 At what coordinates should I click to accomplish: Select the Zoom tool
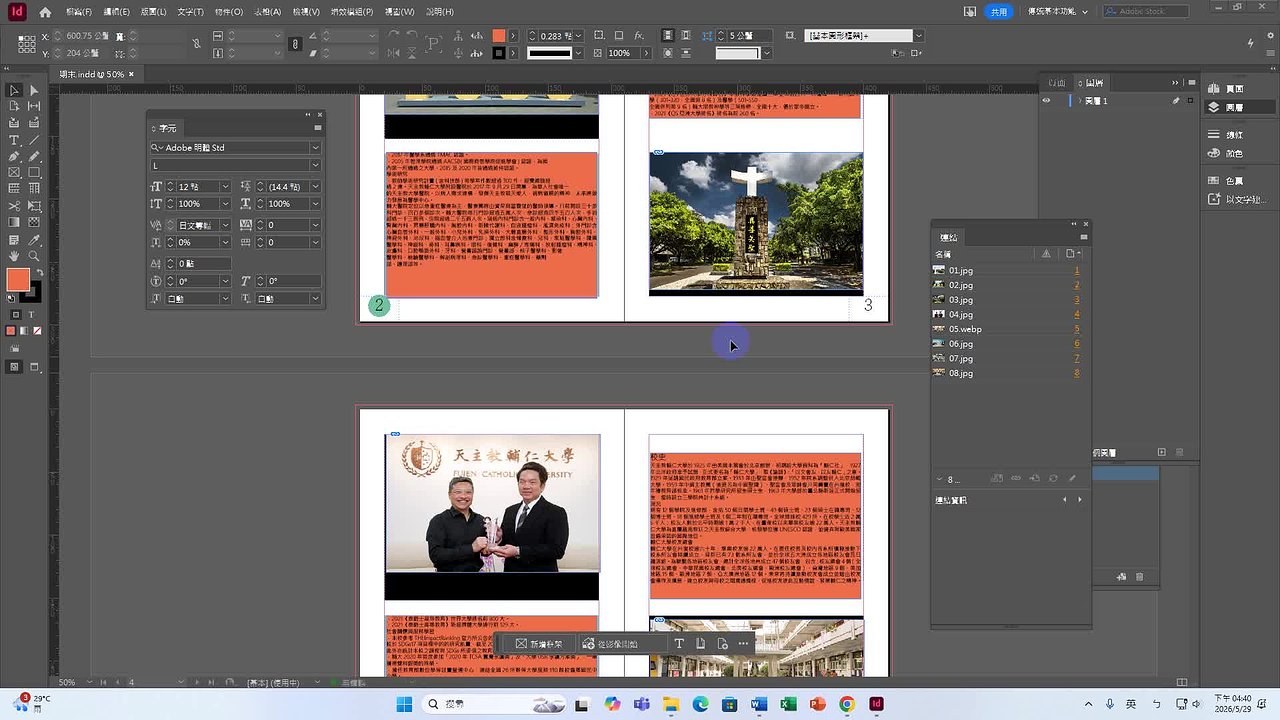click(x=33, y=256)
